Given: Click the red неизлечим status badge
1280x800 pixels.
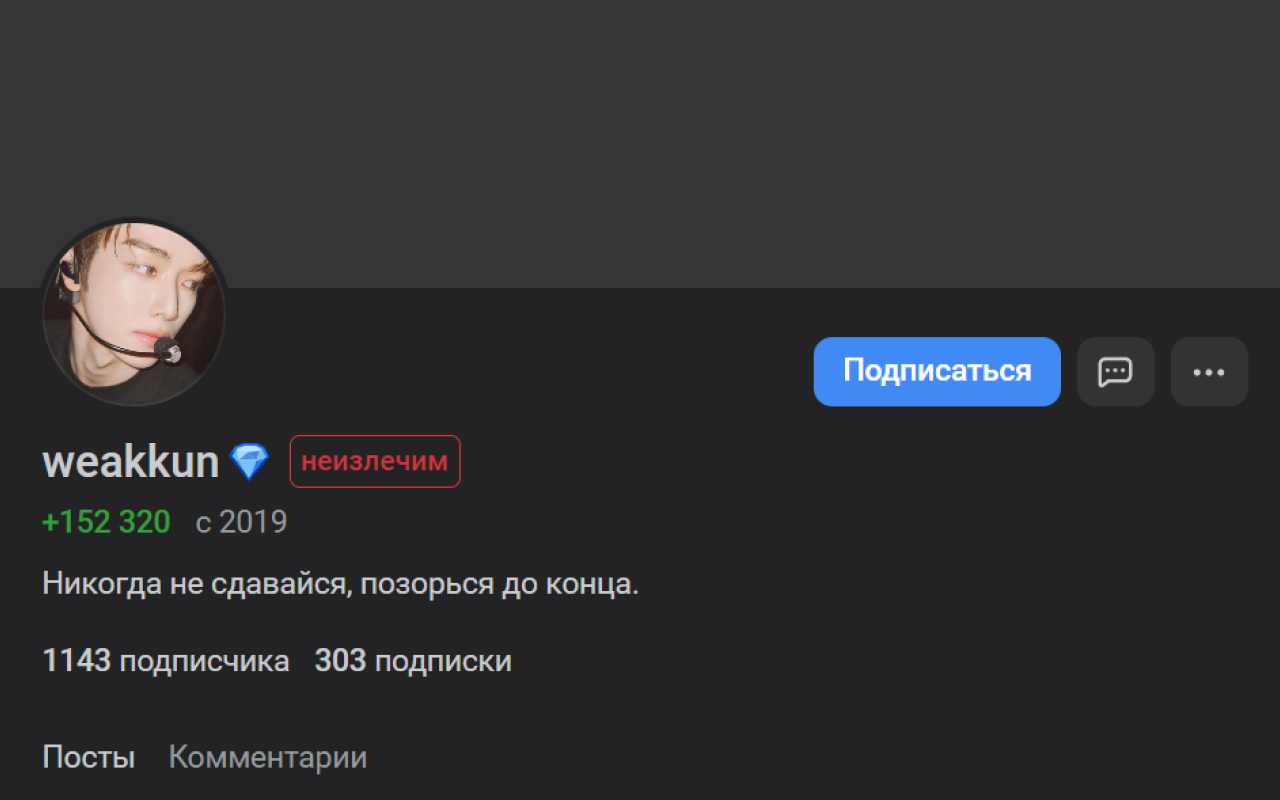Looking at the screenshot, I should tap(375, 462).
